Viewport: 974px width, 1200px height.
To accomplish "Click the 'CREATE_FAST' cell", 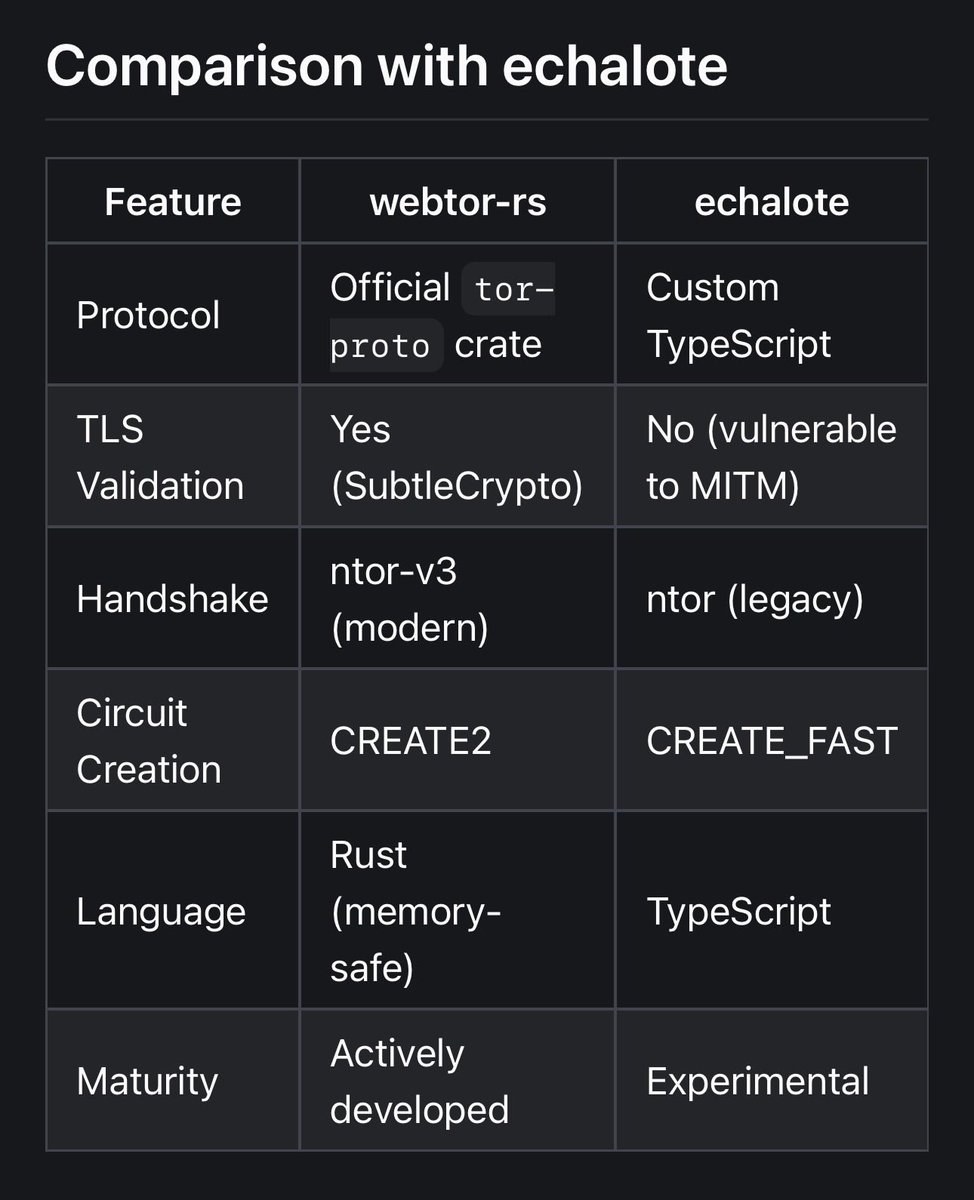I will tap(772, 741).
